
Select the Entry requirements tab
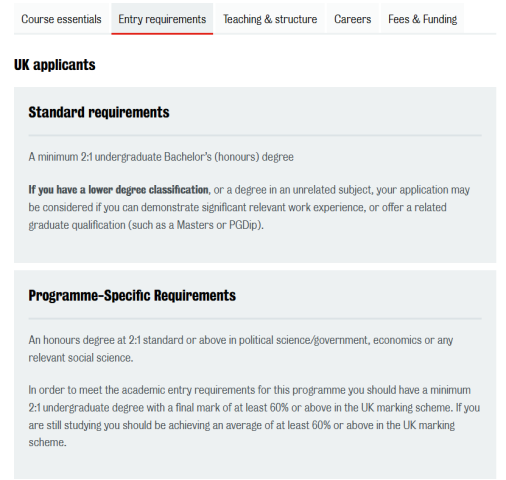[162, 19]
